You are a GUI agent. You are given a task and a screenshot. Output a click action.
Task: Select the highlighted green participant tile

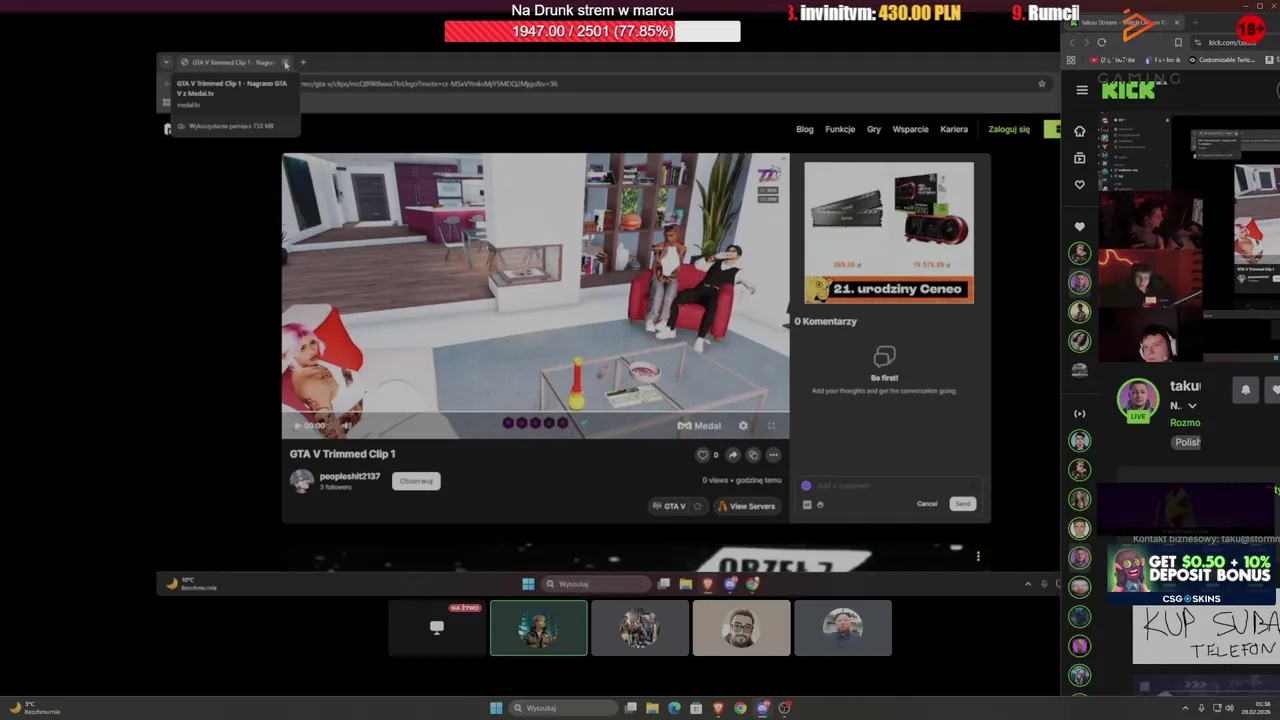pos(539,628)
